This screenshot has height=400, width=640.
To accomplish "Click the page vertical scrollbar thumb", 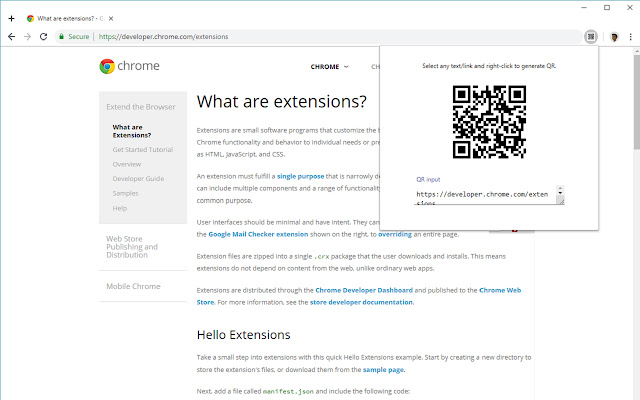I will tap(636, 102).
